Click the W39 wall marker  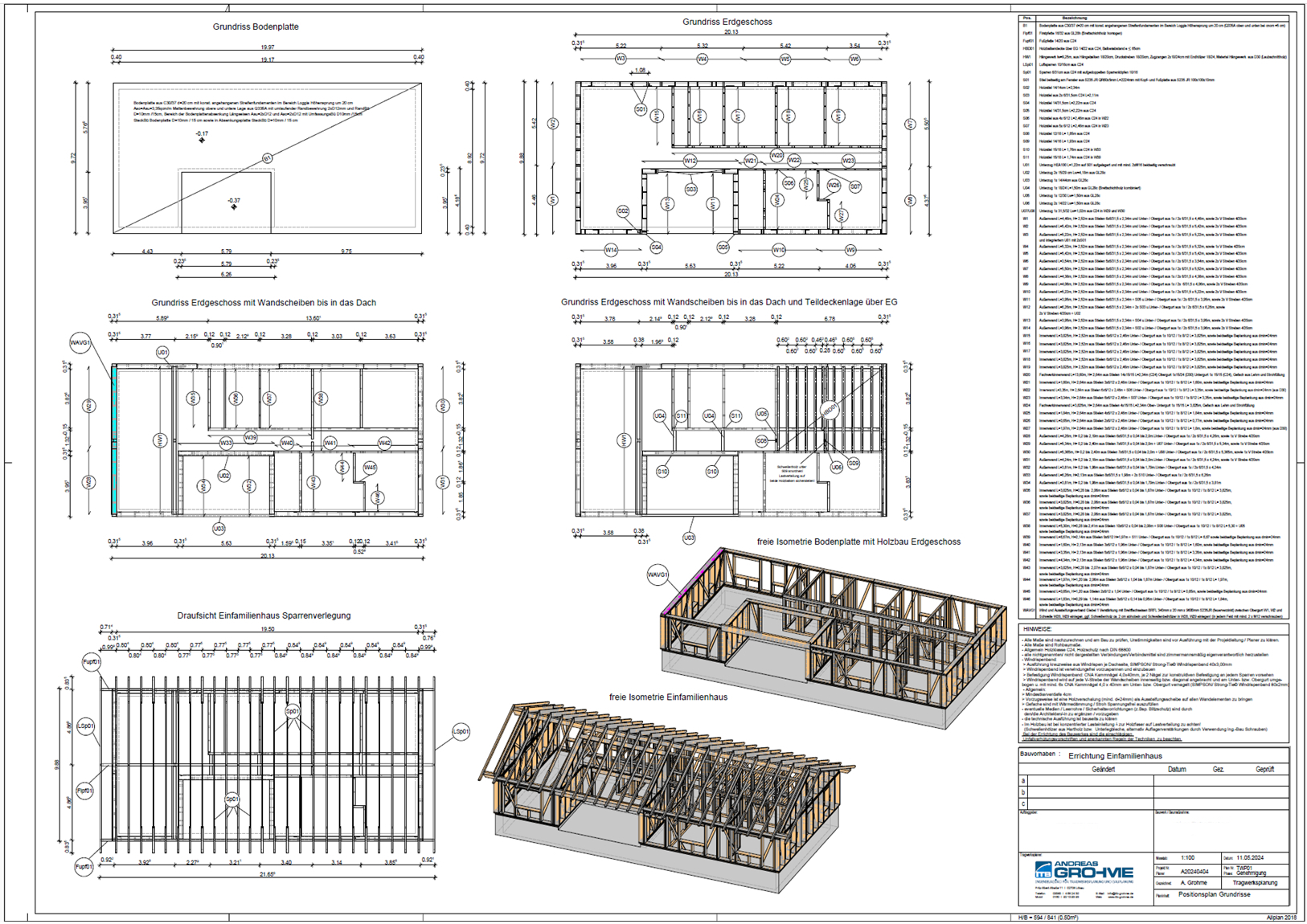pyautogui.click(x=250, y=438)
